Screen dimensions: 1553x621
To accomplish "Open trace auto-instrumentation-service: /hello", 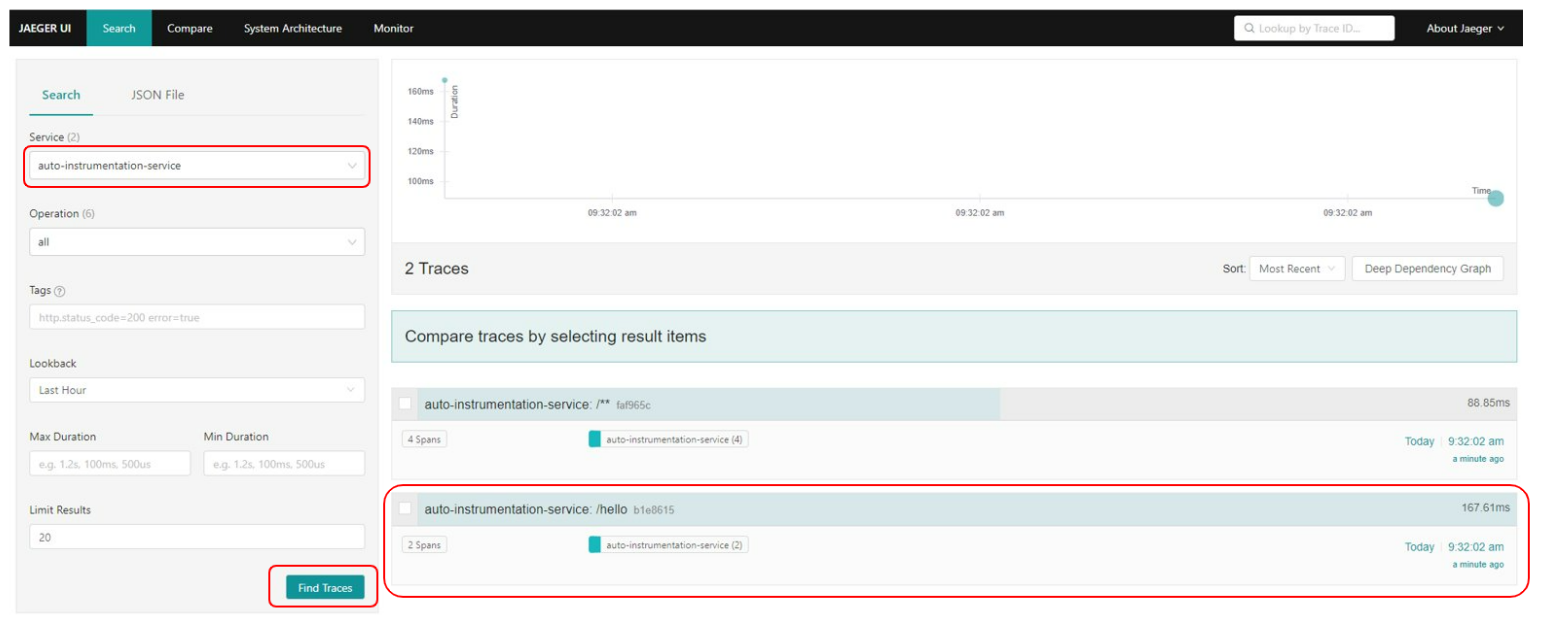I will [x=526, y=509].
